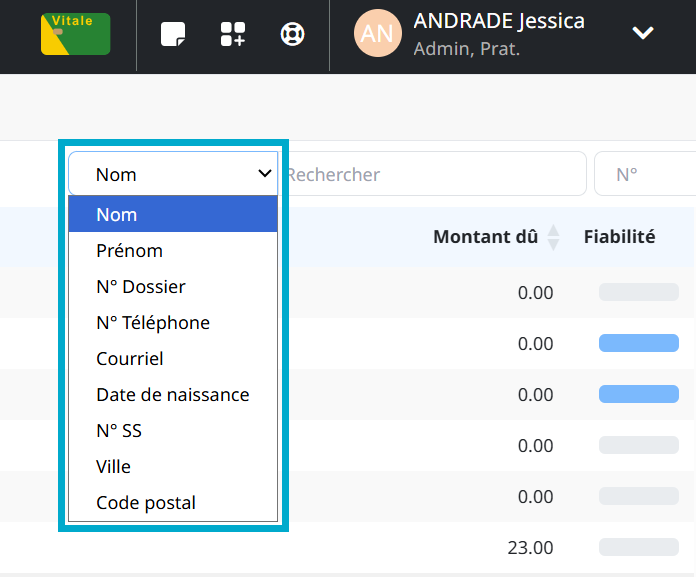696x577 pixels.
Task: Choose N° SS search criterion
Action: [x=118, y=431]
